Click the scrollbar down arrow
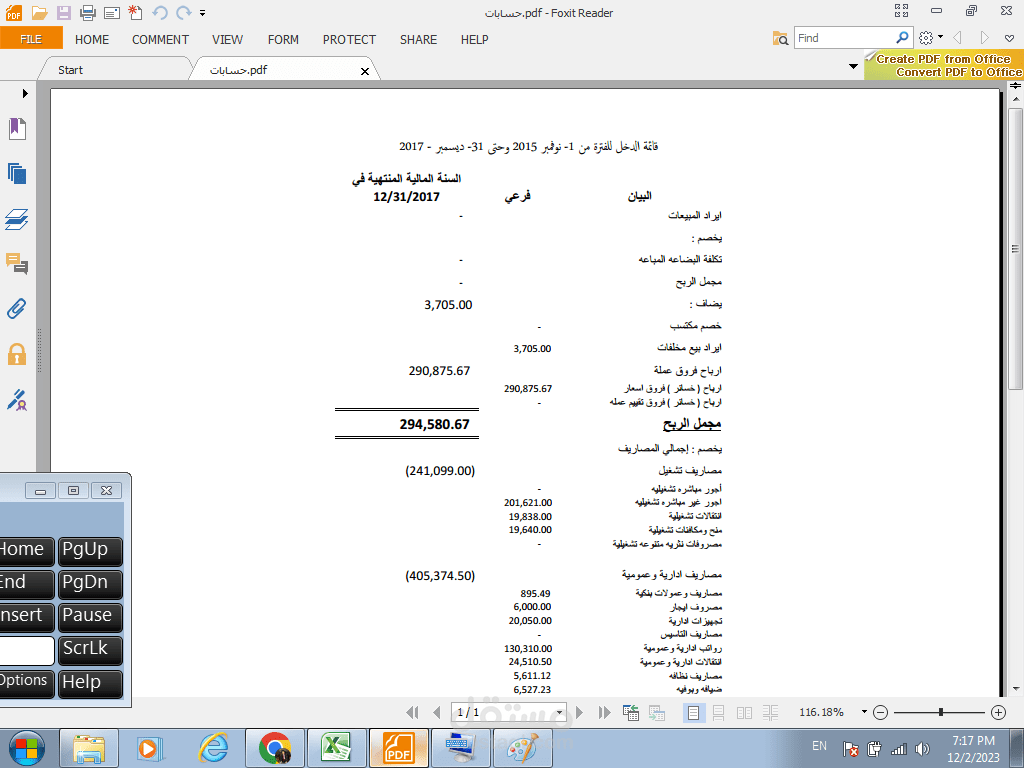1024x768 pixels. [x=1016, y=689]
